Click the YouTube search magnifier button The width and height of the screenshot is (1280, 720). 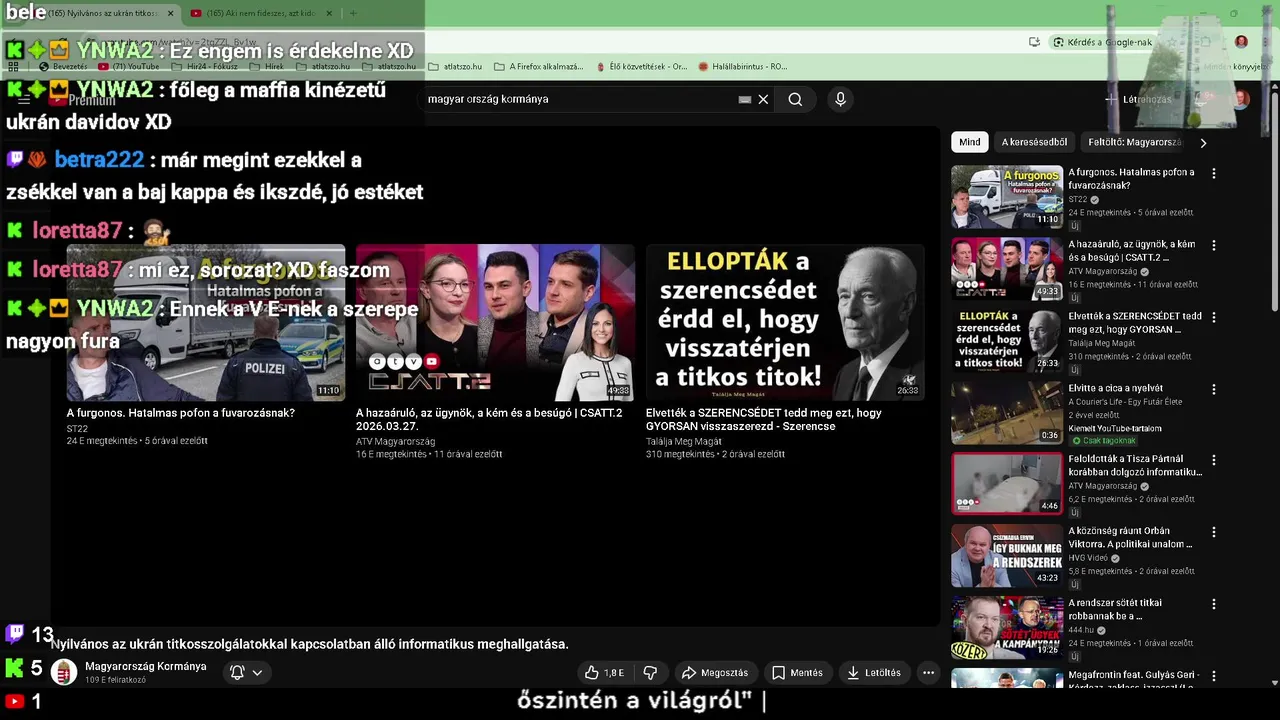pyautogui.click(x=795, y=99)
